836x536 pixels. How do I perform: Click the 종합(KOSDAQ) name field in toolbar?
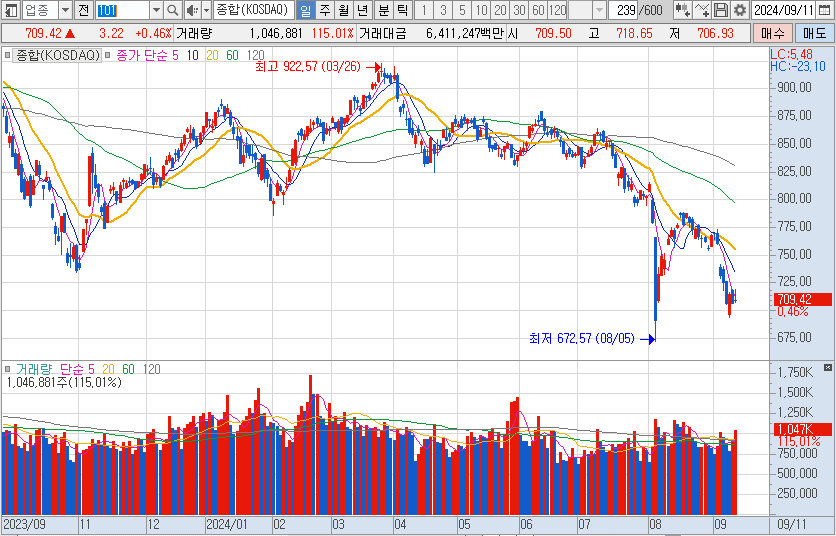[x=254, y=10]
